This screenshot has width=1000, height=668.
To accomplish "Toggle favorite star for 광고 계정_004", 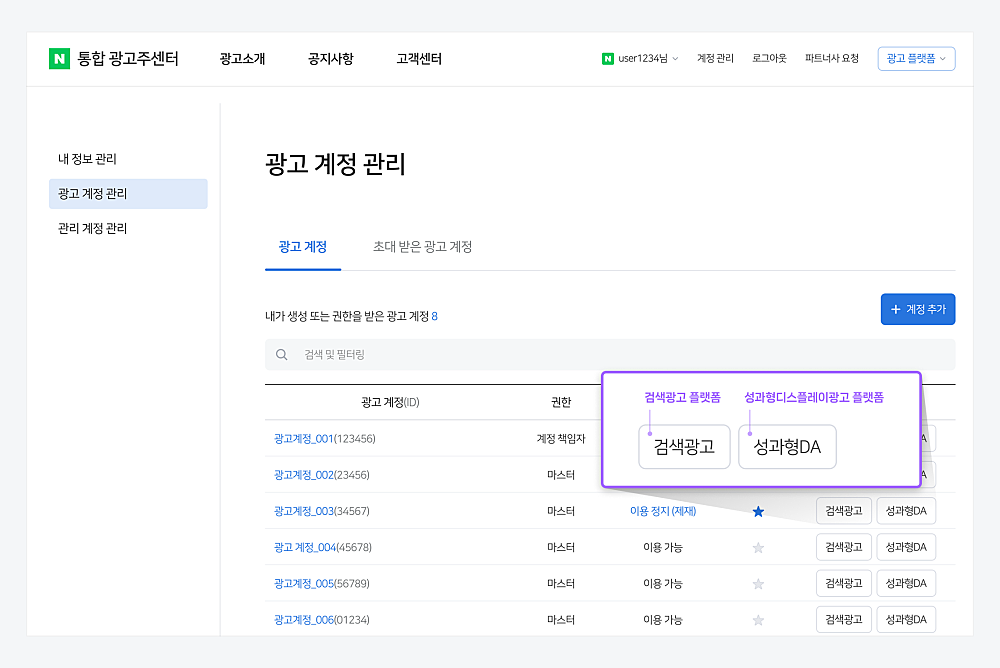I will point(758,547).
